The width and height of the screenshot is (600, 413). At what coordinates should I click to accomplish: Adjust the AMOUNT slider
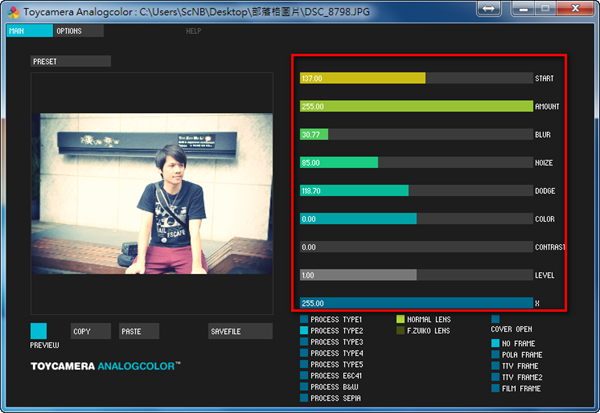[416, 106]
